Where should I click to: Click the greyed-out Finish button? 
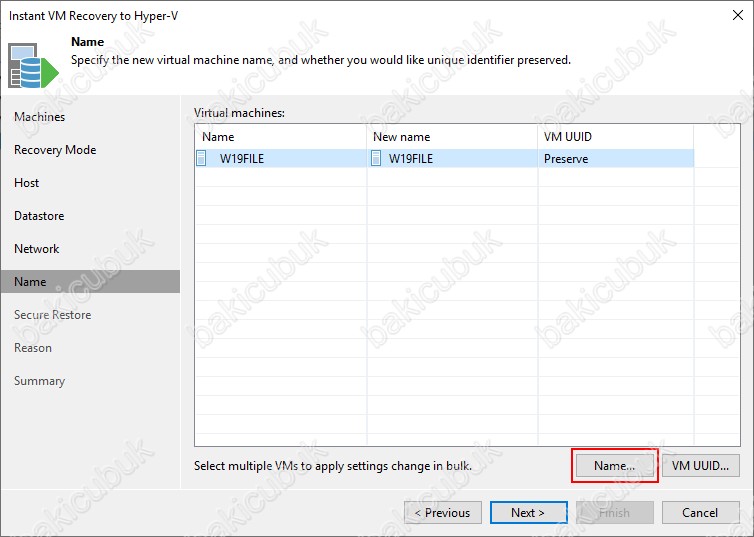pos(614,512)
